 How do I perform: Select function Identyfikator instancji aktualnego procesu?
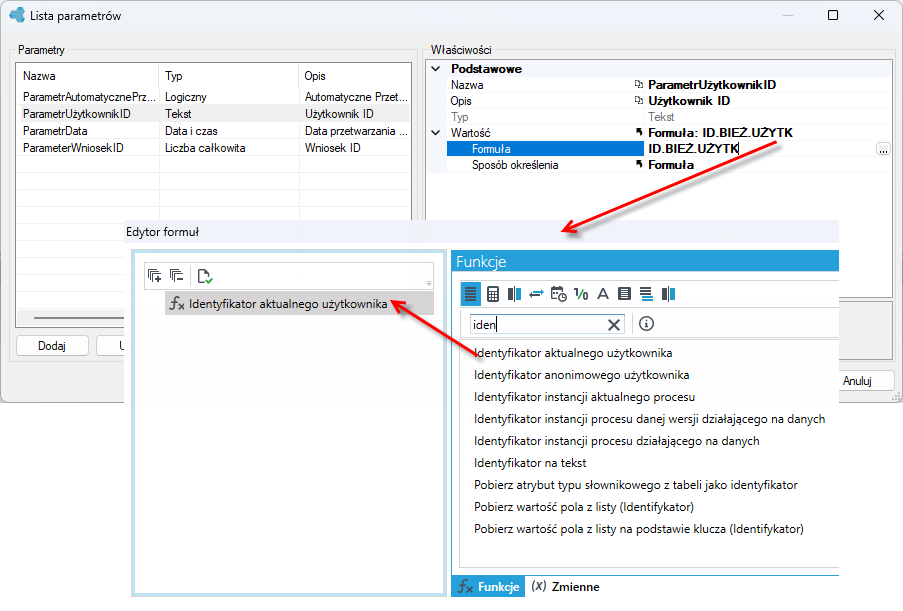584,397
